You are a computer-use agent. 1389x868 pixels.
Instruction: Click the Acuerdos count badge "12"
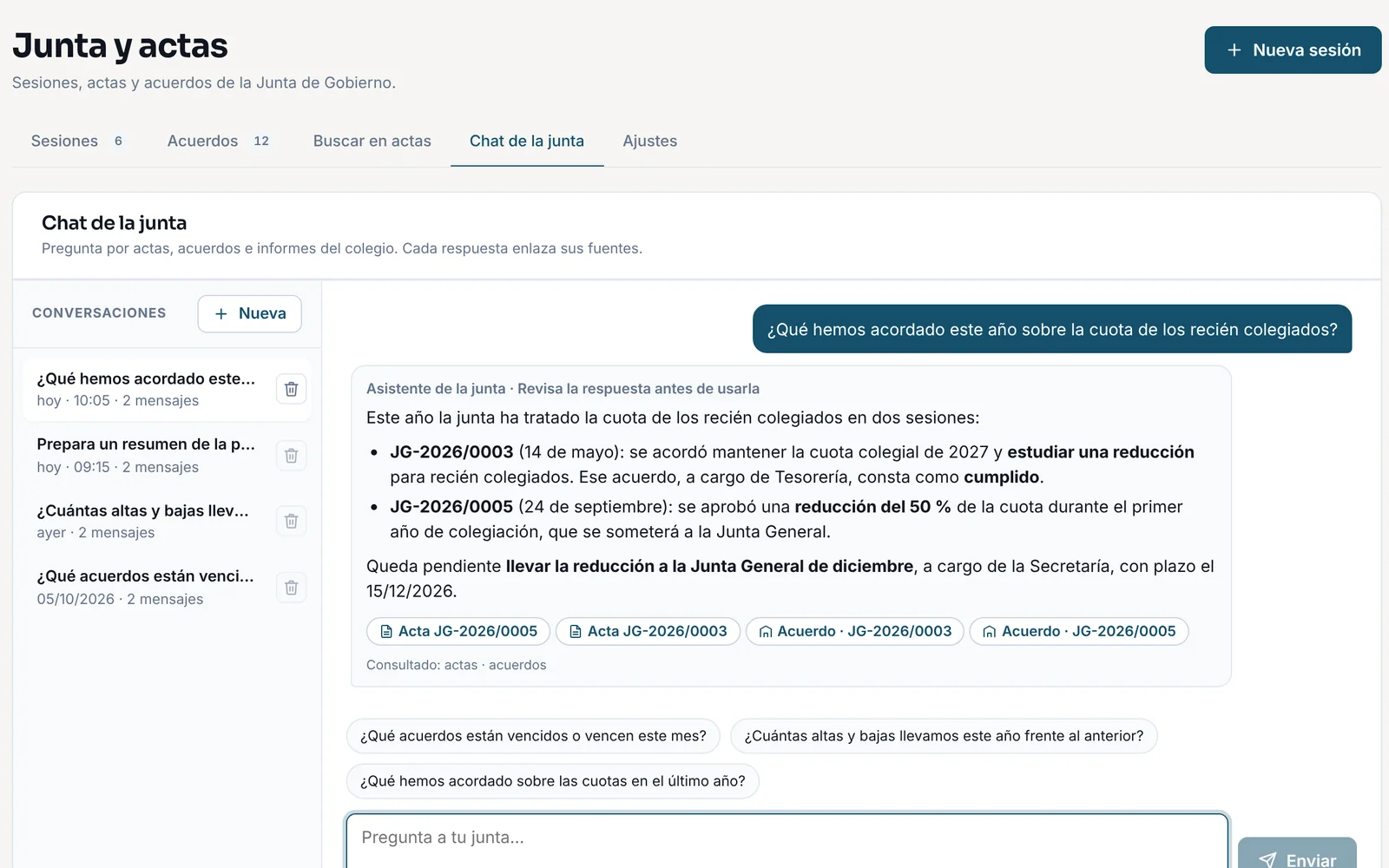(261, 141)
